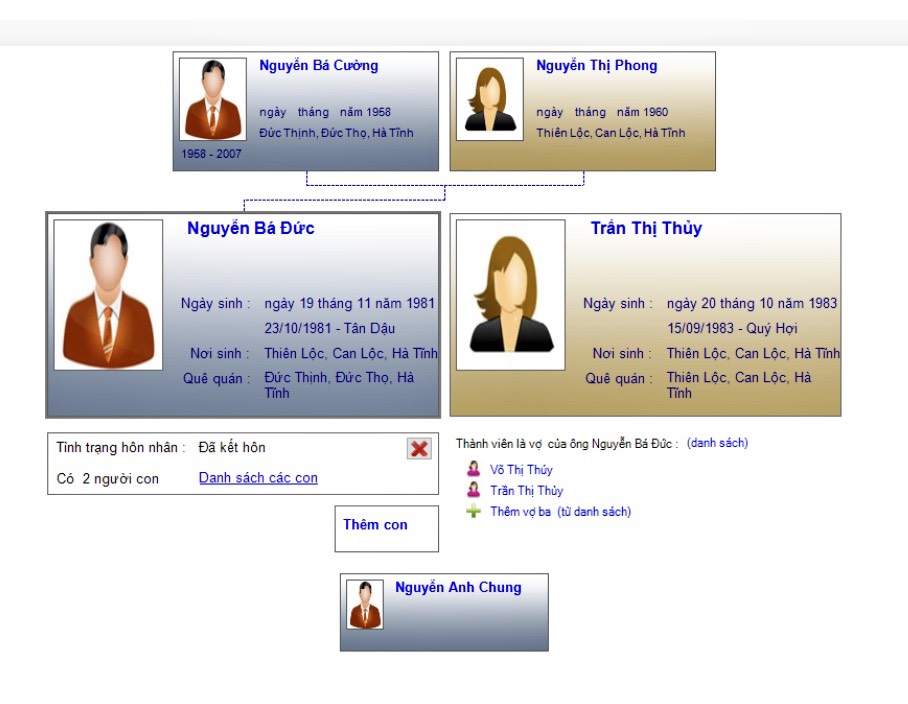Click Đức Thịnh, Đức Thọ, Hà Tĩnh in Cường's card
The image size is (908, 704).
(336, 133)
